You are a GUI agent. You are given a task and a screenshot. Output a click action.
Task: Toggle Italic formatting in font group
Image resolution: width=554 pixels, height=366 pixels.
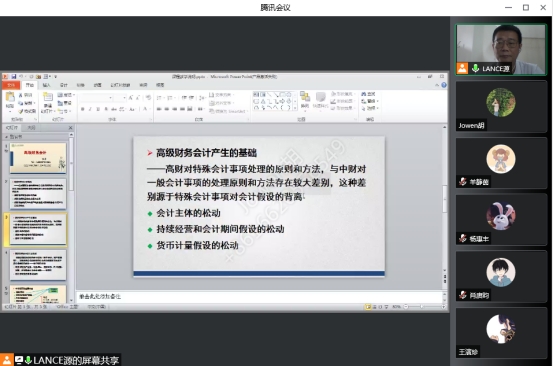pyautogui.click(x=90, y=109)
